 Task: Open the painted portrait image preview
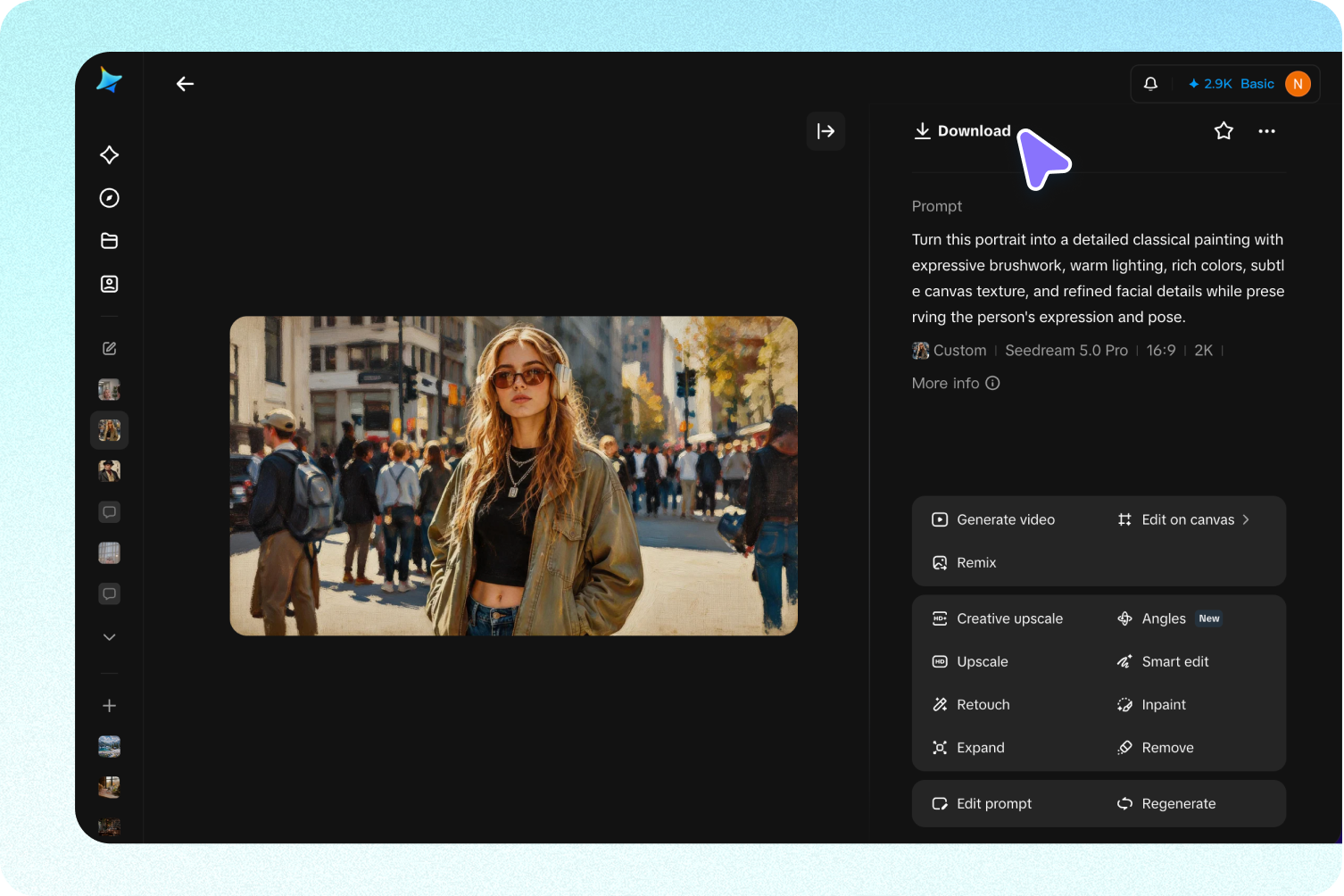[x=514, y=476]
